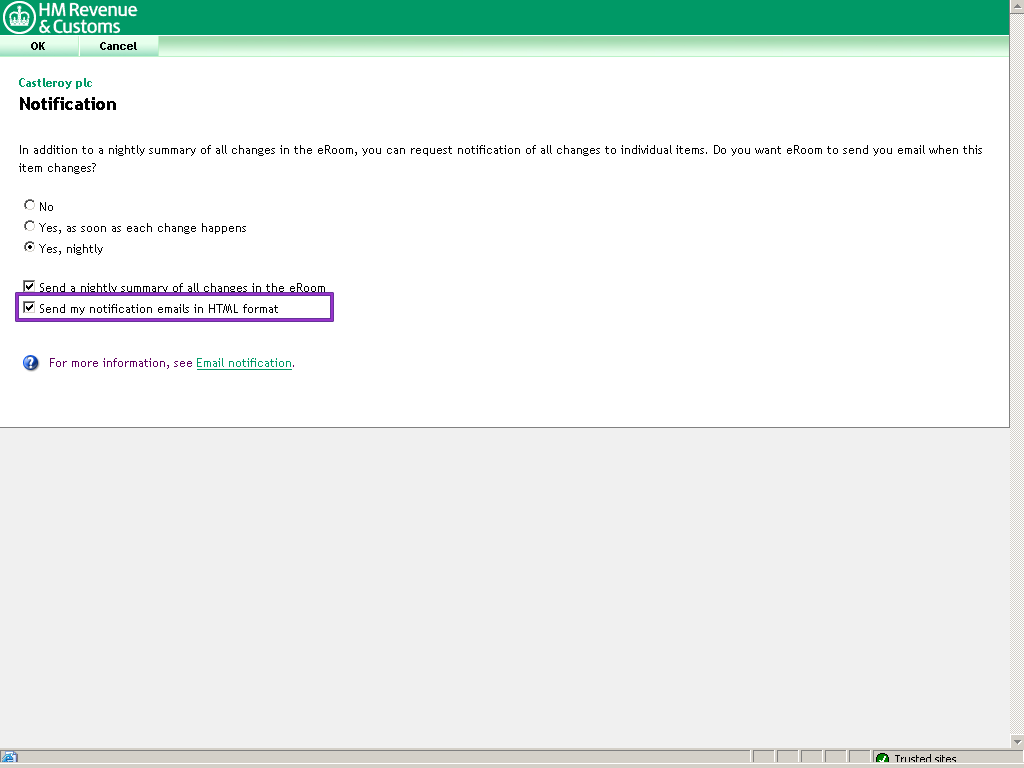
Task: Click the Notification page heading
Action: click(68, 104)
